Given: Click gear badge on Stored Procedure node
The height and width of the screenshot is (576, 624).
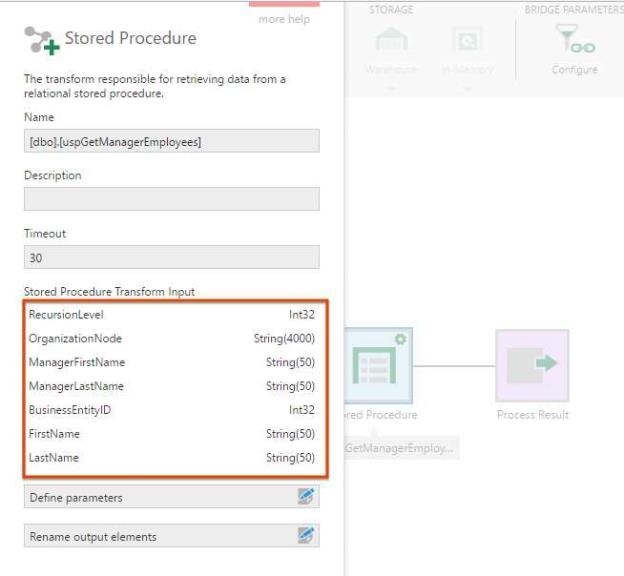Looking at the screenshot, I should point(400,340).
